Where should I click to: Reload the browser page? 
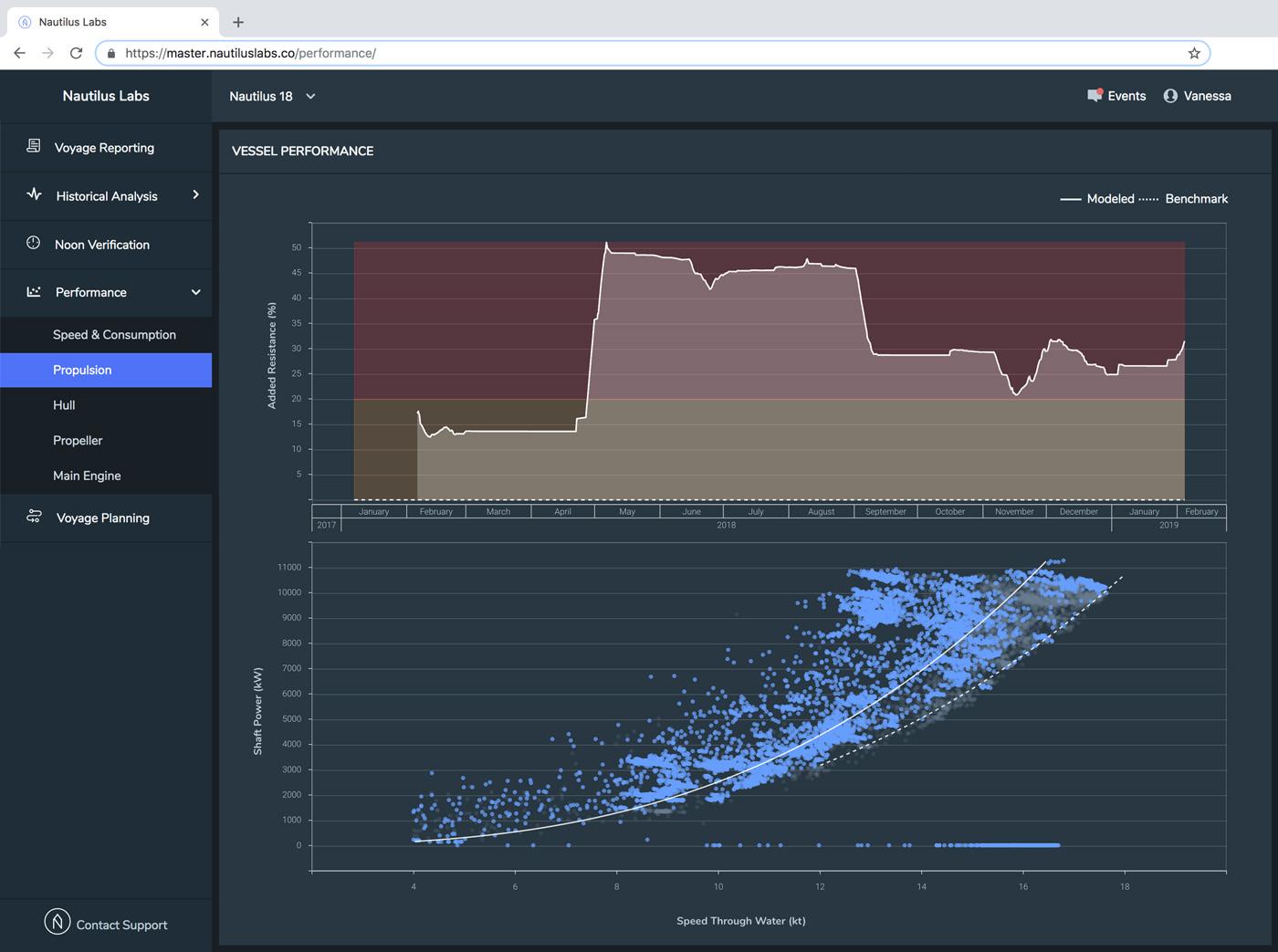pyautogui.click(x=77, y=53)
